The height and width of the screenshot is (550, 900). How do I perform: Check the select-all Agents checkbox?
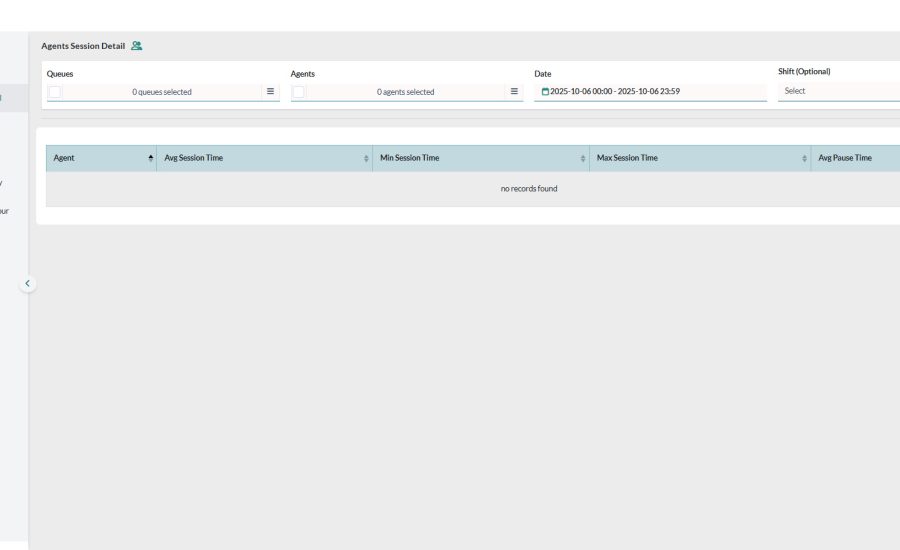(x=298, y=92)
